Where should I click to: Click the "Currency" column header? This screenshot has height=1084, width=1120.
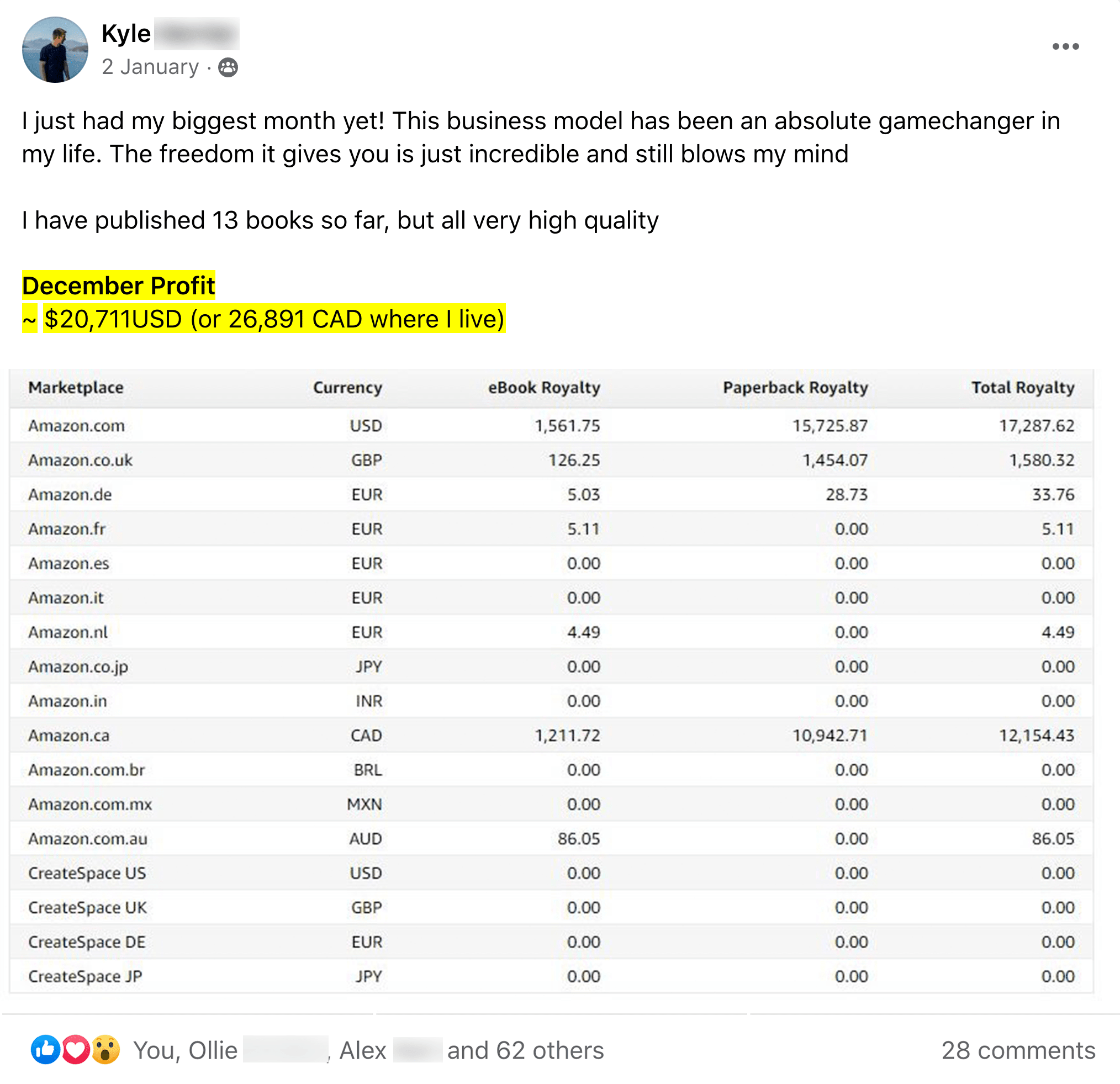(347, 388)
